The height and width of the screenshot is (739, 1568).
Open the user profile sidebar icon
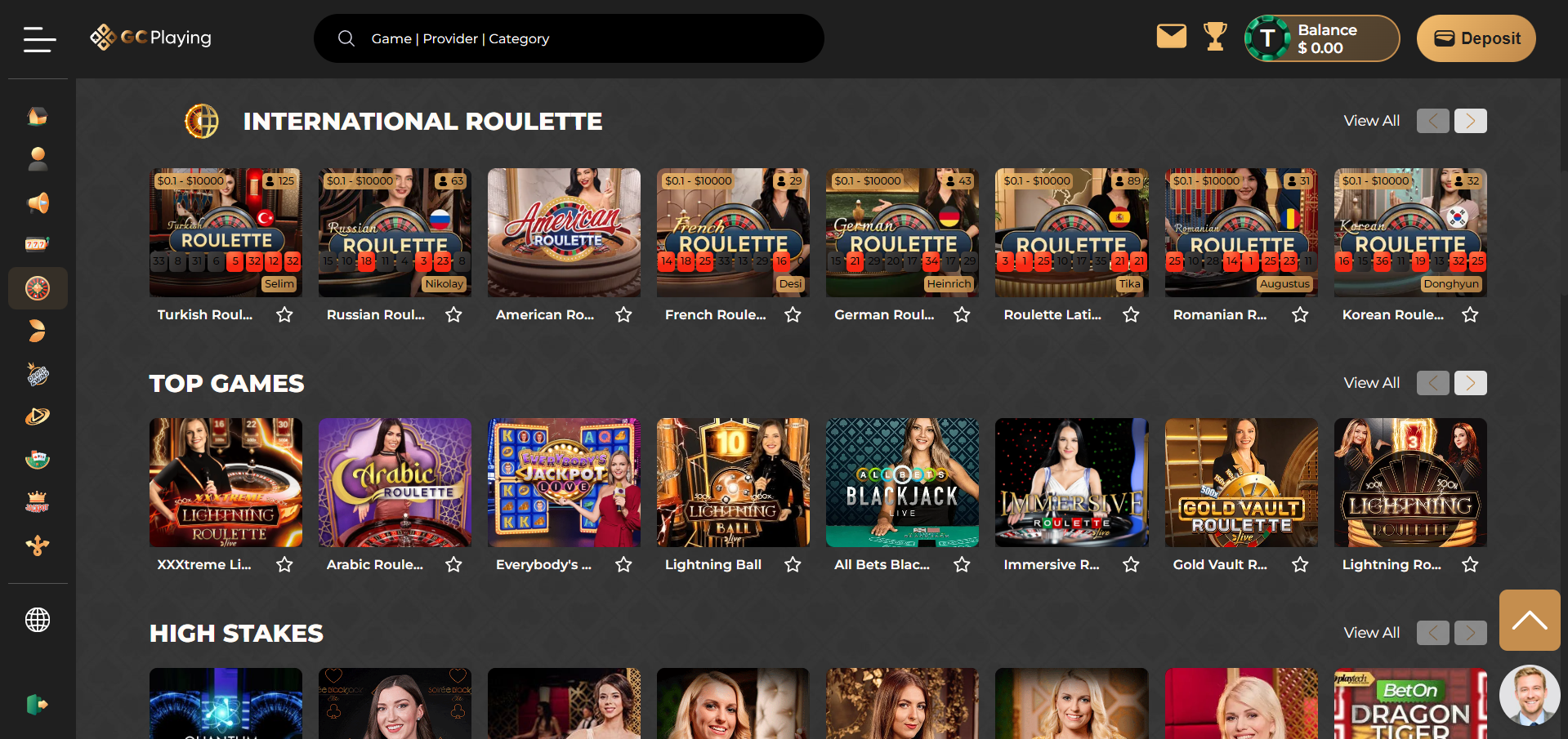(x=38, y=159)
